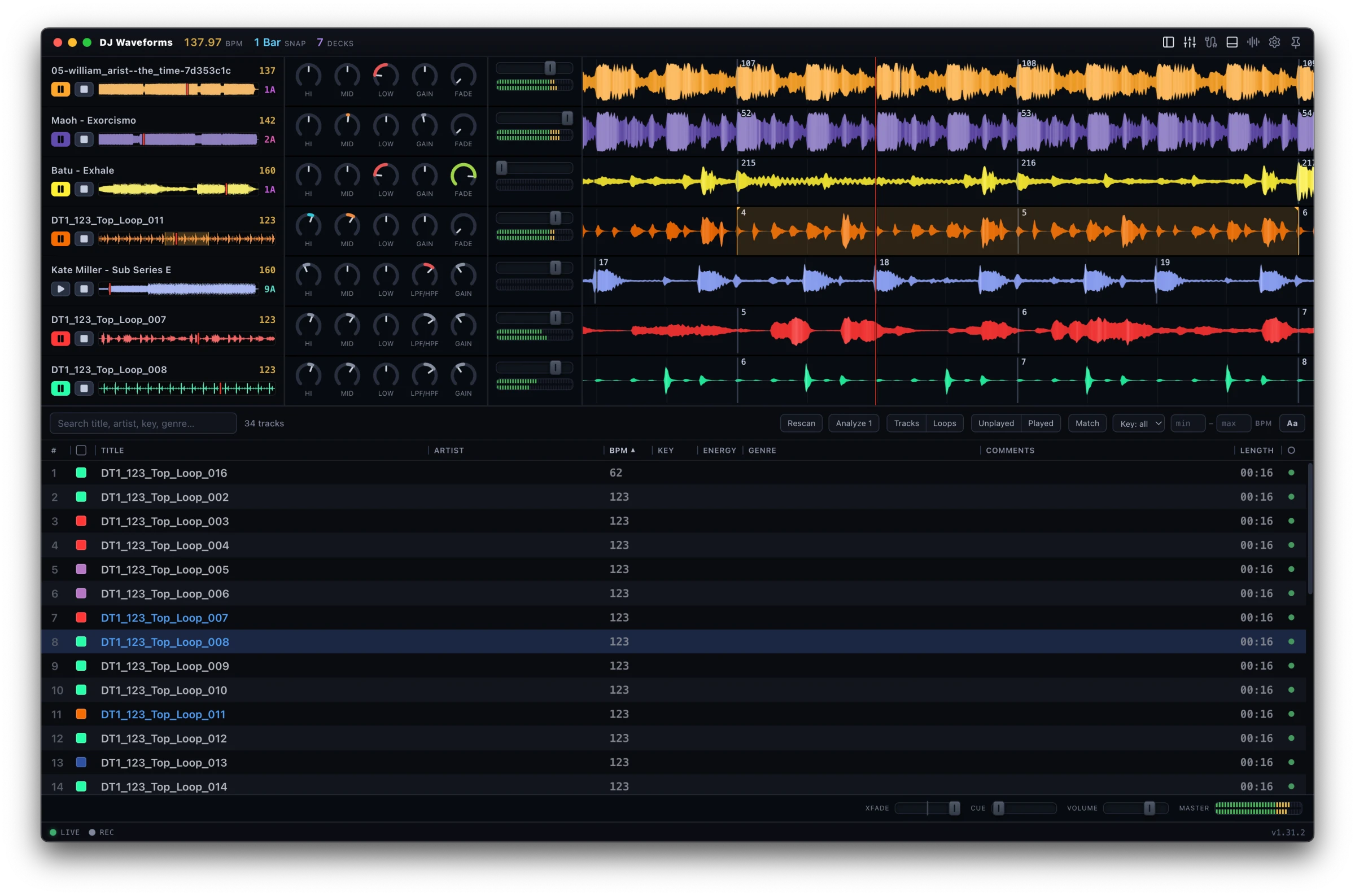Screen dimensions: 1355x896
Task: Sort by the KEY column header
Action: point(666,451)
